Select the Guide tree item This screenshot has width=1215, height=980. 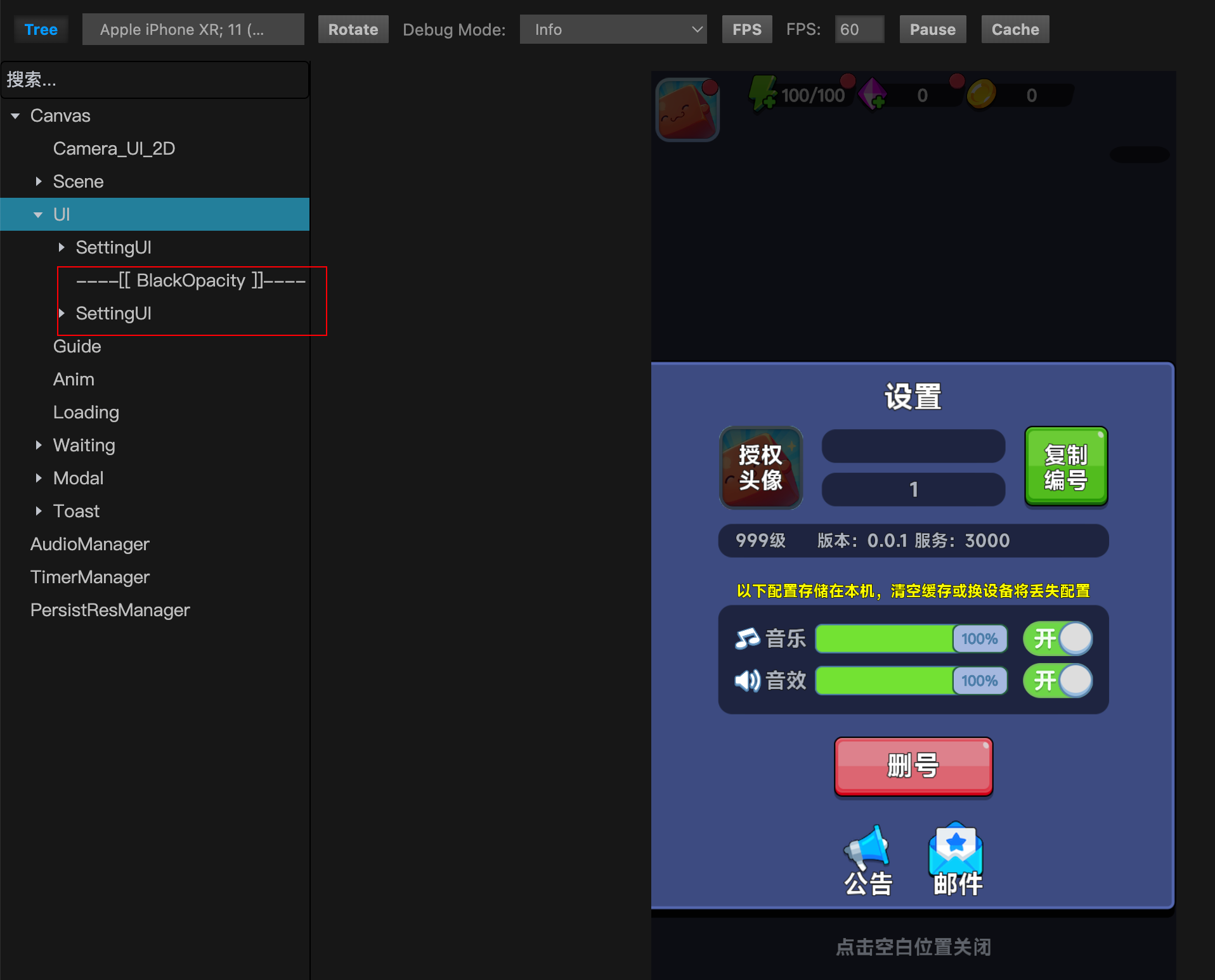coord(77,347)
